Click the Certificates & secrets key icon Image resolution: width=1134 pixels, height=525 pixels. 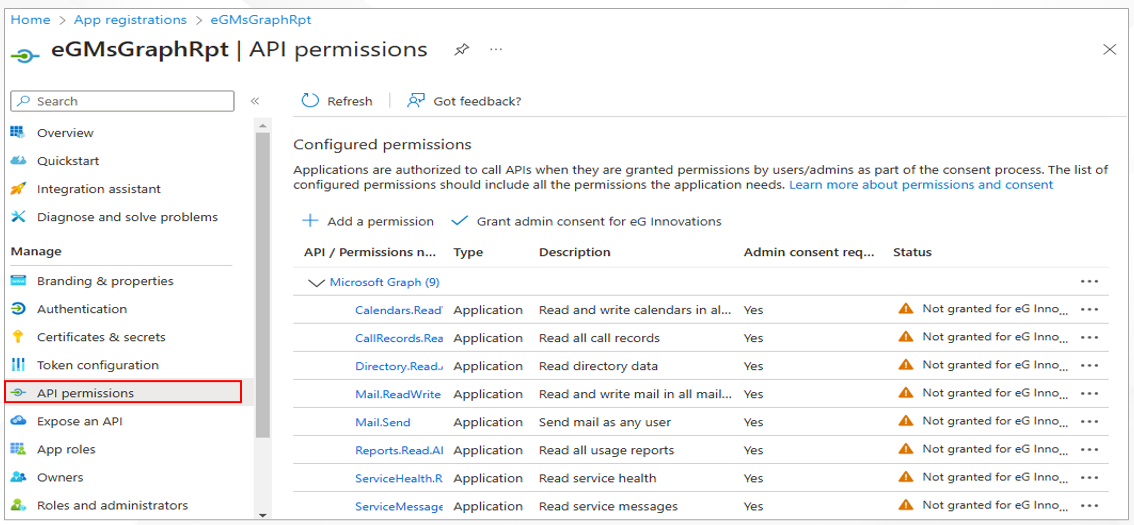tap(18, 337)
